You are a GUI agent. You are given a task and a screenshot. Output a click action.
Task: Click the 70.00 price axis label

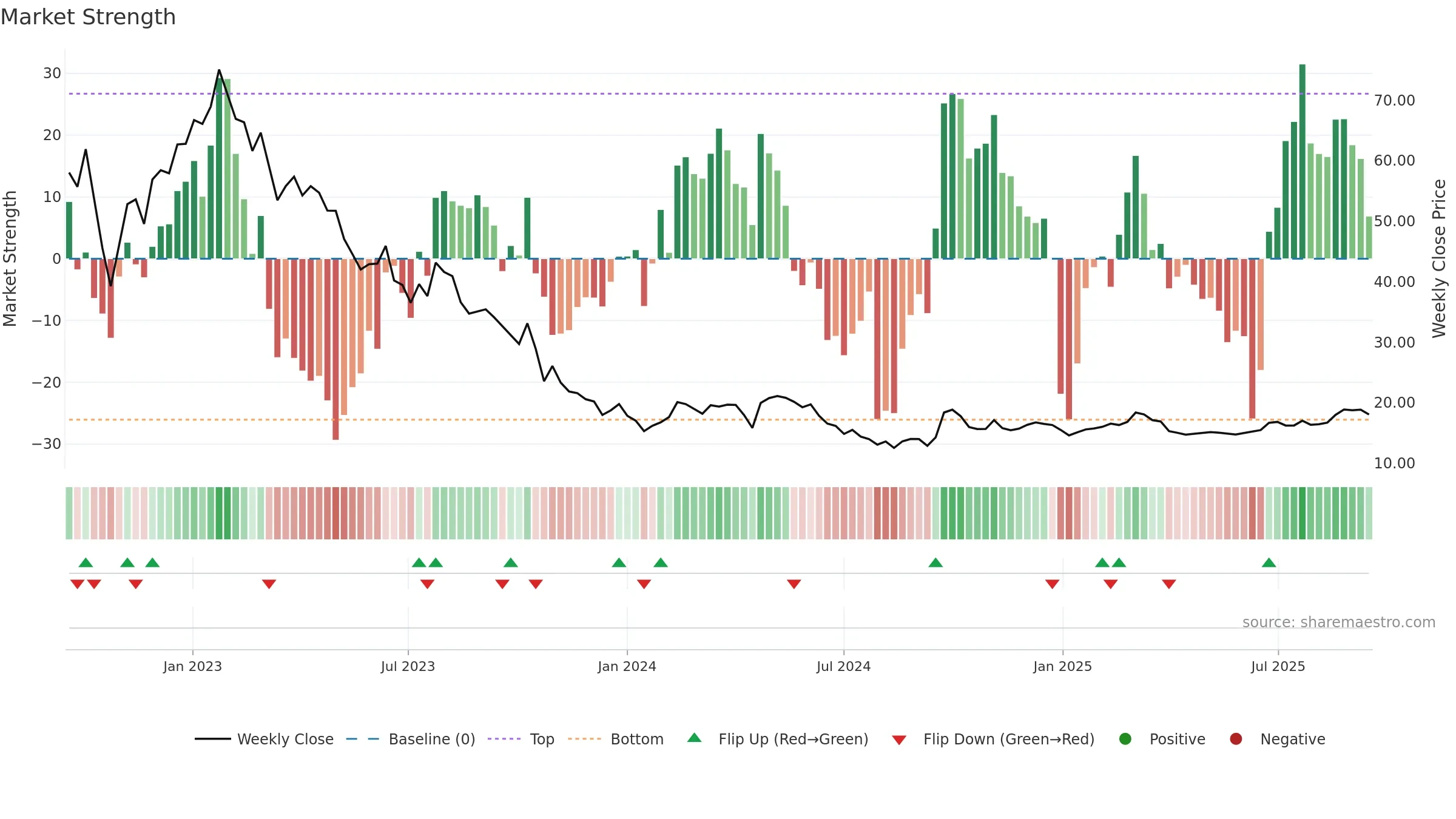[x=1394, y=100]
